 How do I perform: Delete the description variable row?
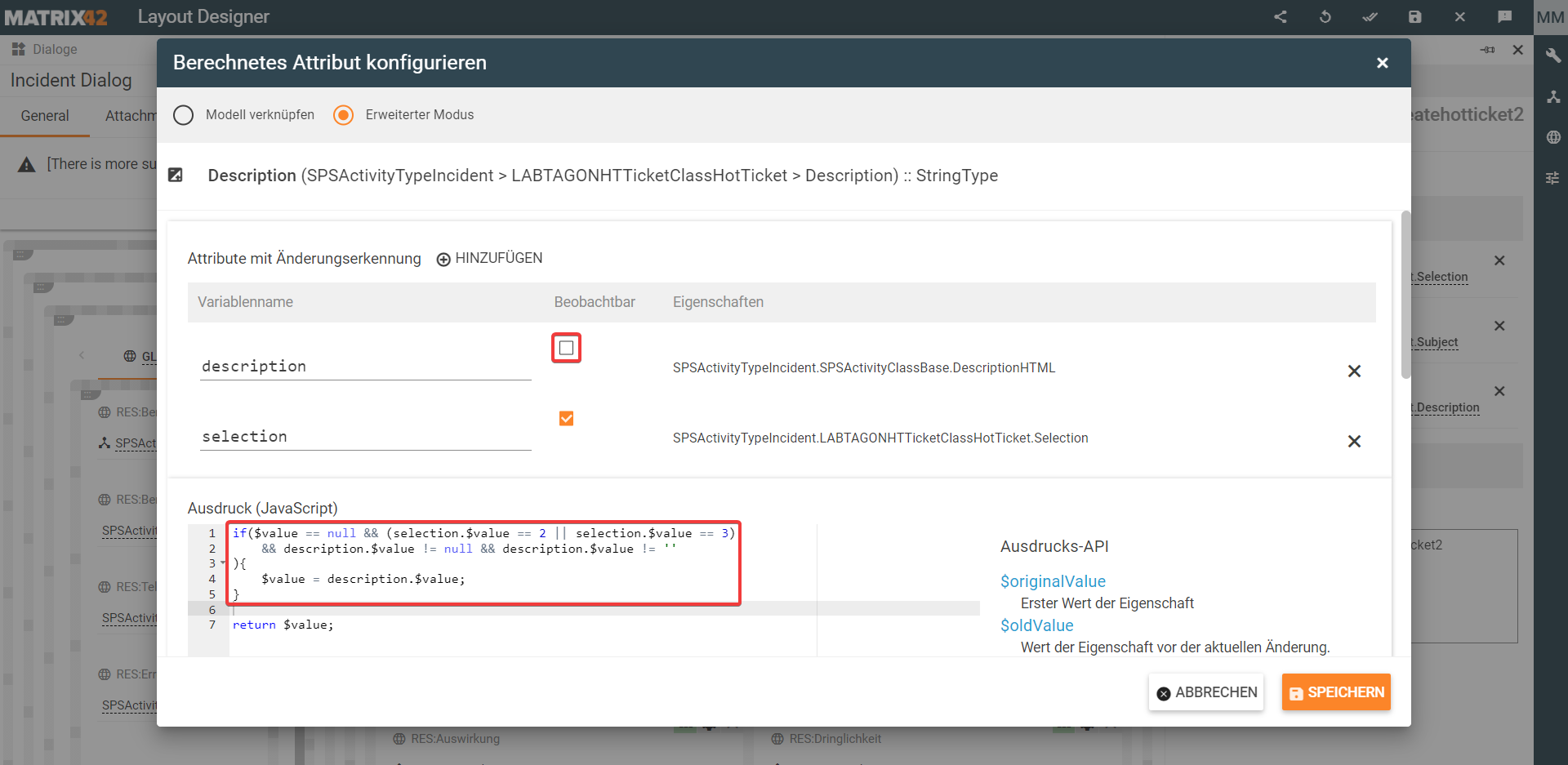click(x=1354, y=371)
